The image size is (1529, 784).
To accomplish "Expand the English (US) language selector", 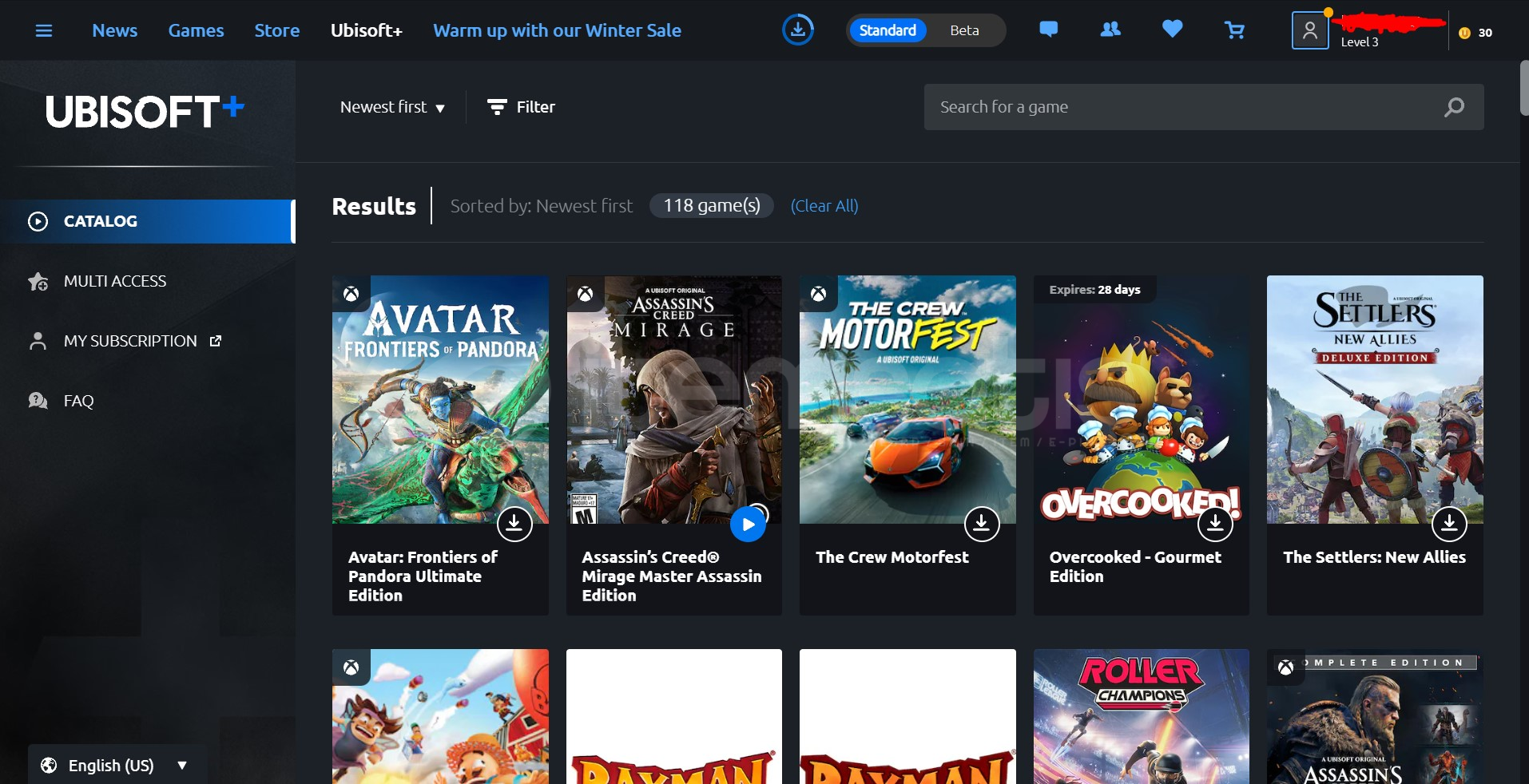I will pyautogui.click(x=117, y=765).
